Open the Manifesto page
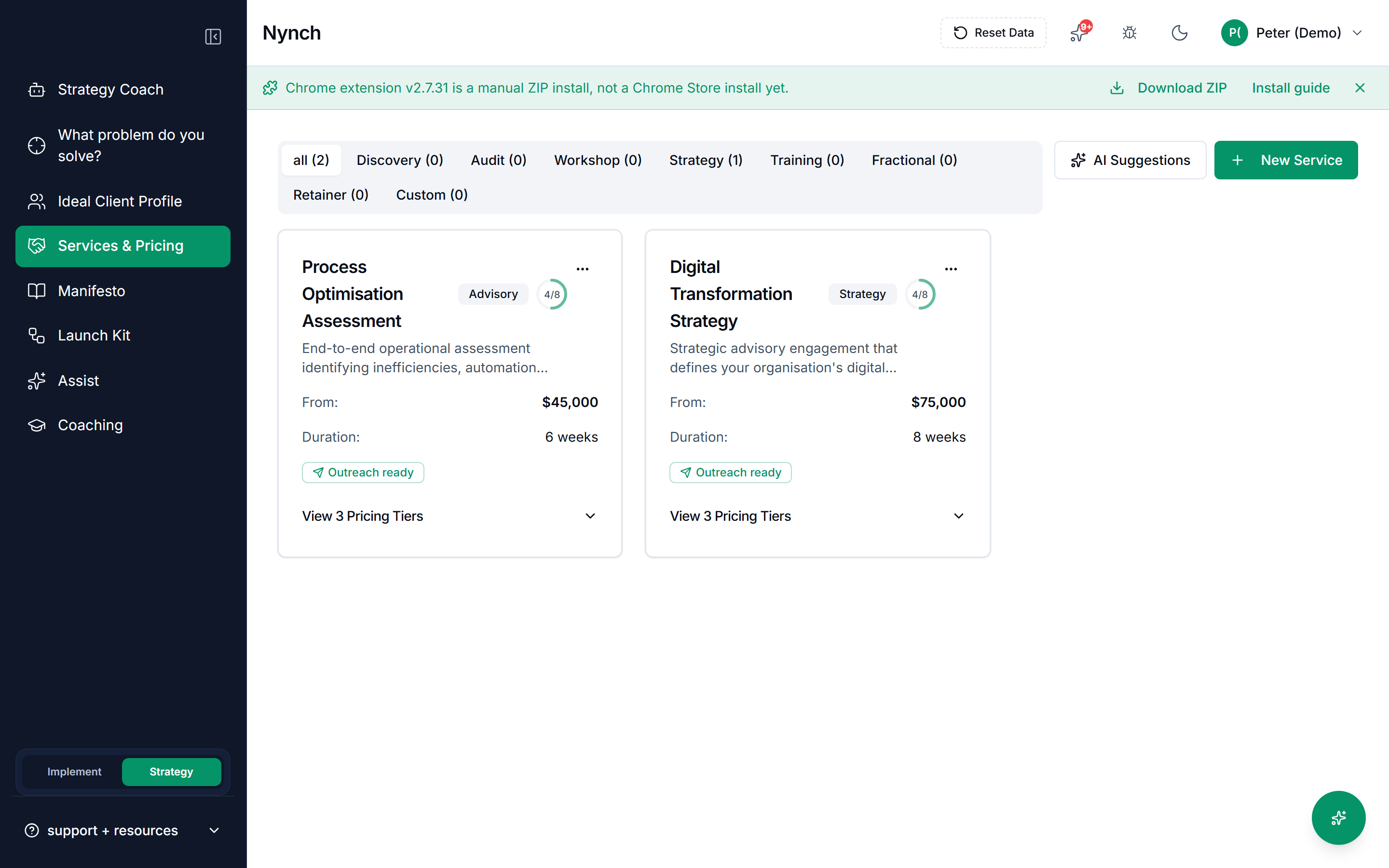Screen dimensions: 1389x868 pyautogui.click(x=123, y=291)
